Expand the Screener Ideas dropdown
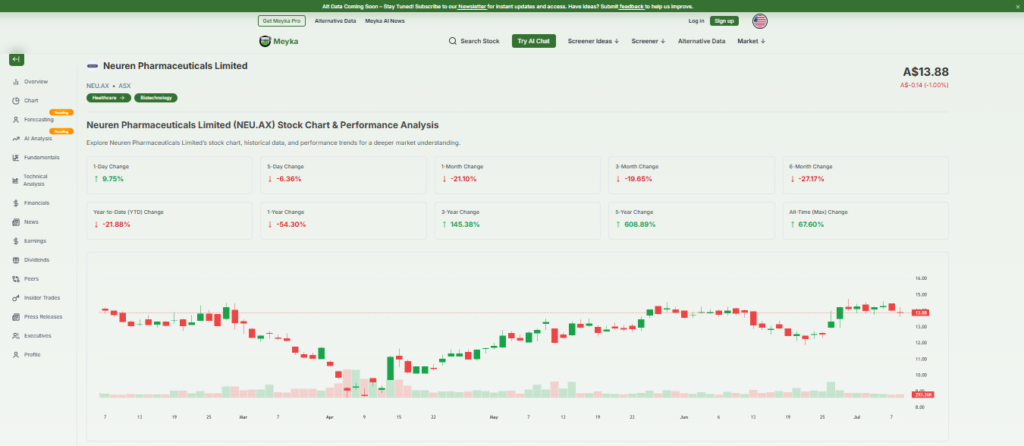Screen dimensions: 1024x446 pos(593,41)
